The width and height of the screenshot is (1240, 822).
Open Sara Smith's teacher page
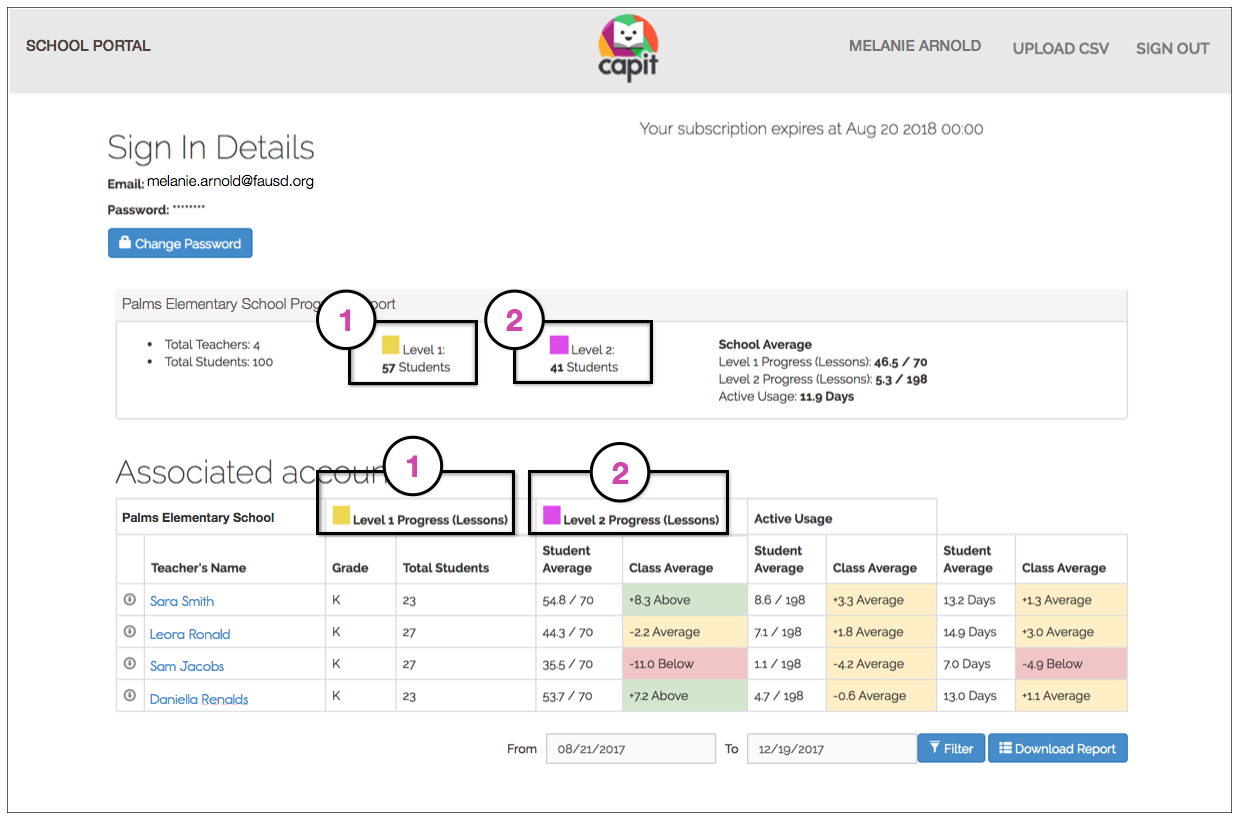[x=181, y=601]
